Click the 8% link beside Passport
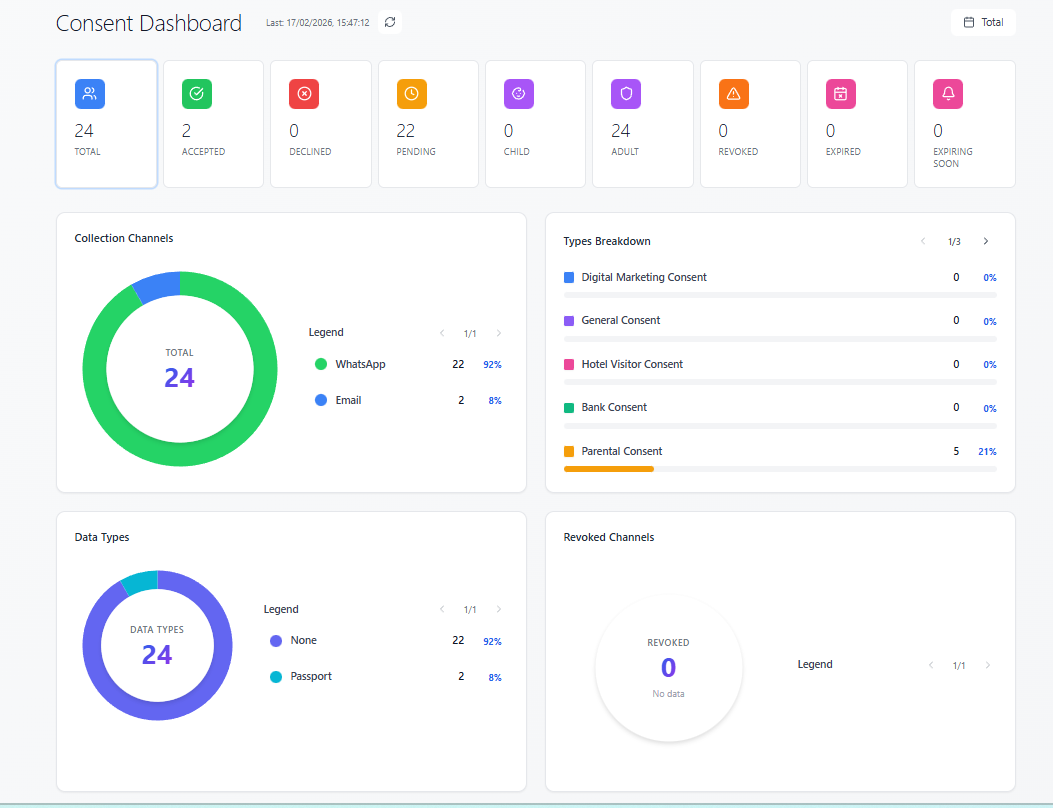The width and height of the screenshot is (1053, 808). click(491, 676)
